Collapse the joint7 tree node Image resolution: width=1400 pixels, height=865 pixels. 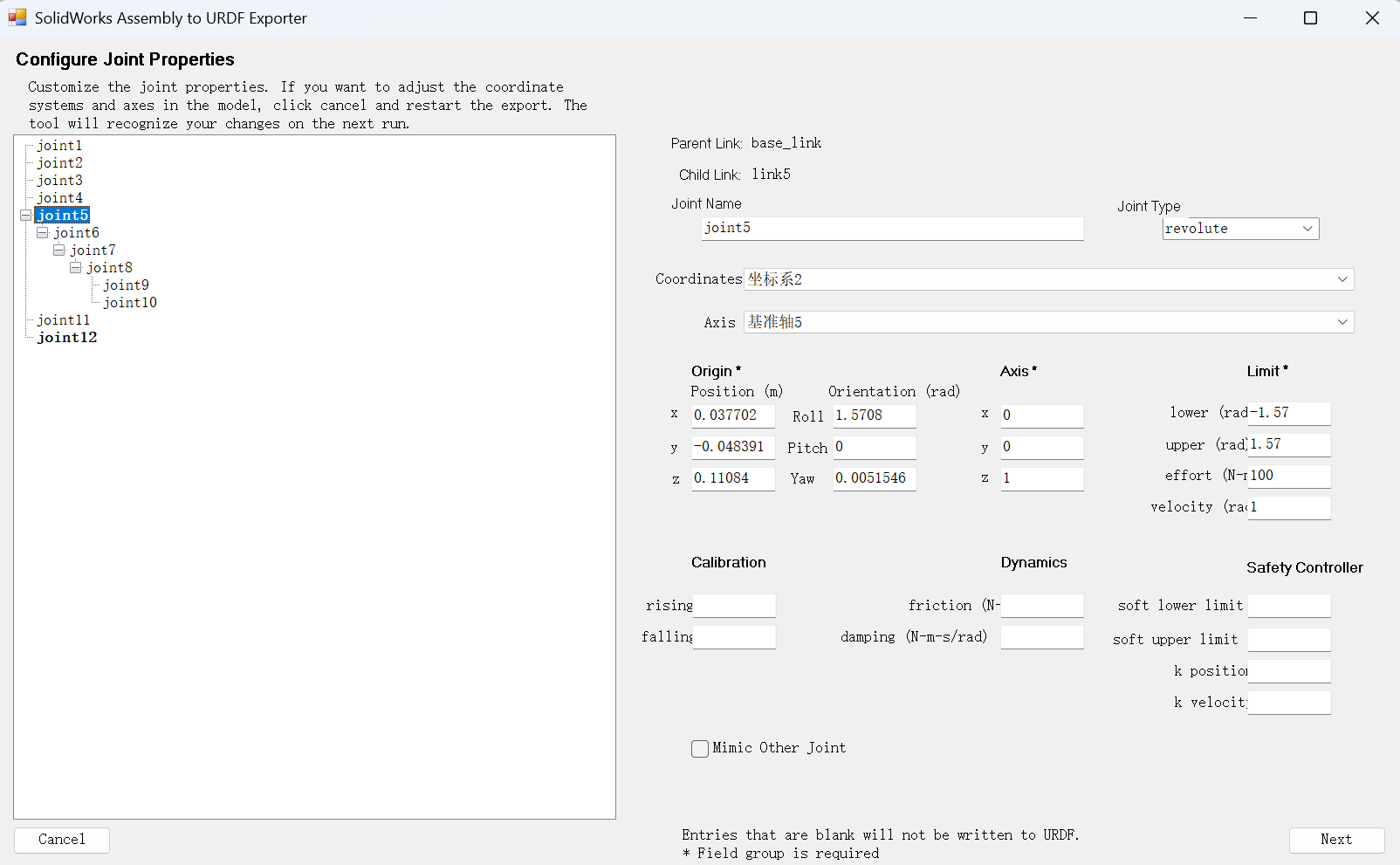coord(59,251)
